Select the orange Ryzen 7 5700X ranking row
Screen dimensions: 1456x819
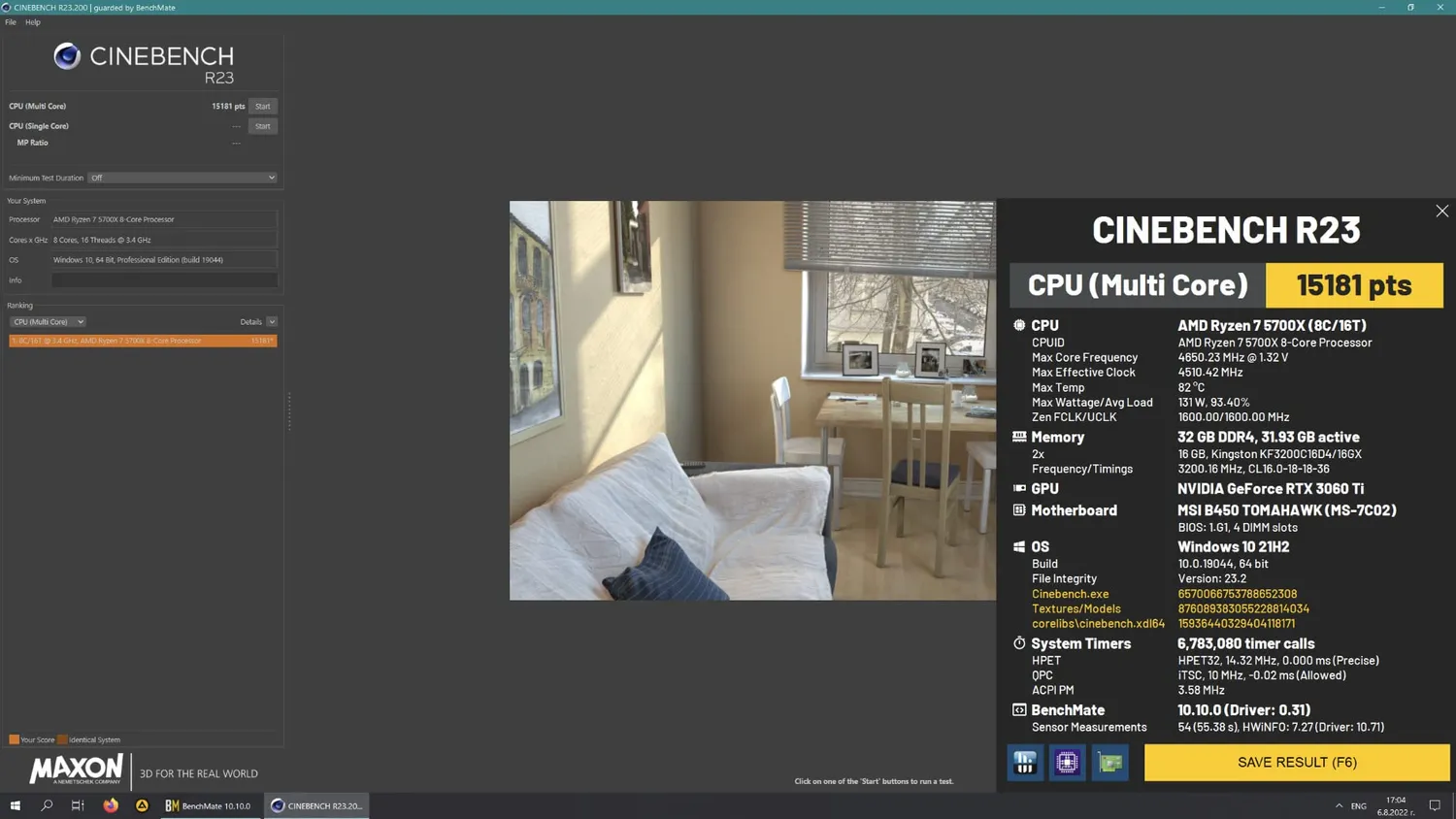(143, 341)
